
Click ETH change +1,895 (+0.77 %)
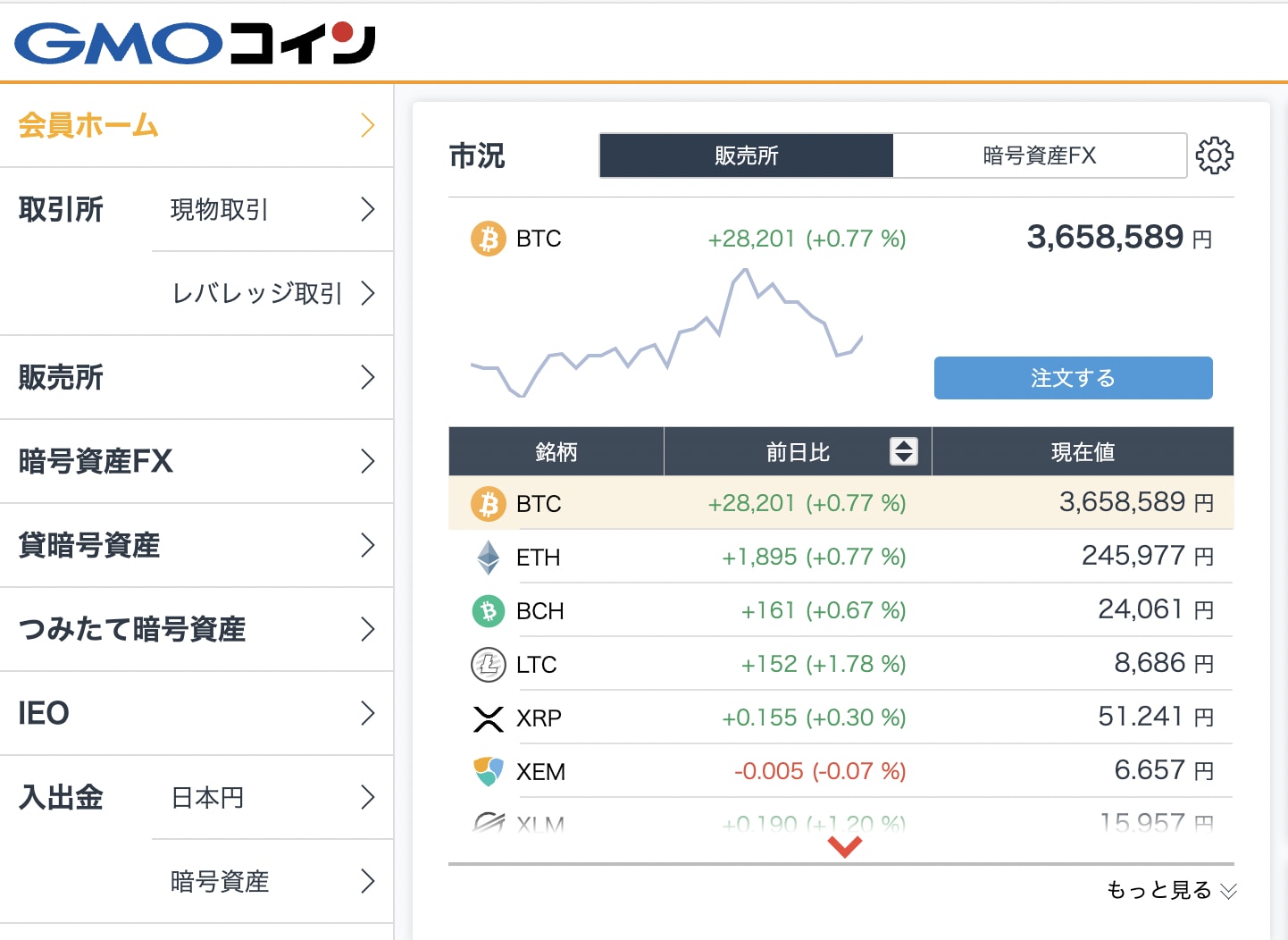tap(814, 557)
